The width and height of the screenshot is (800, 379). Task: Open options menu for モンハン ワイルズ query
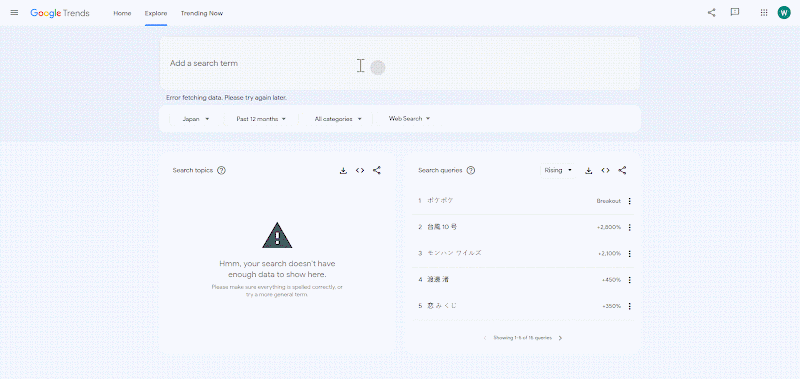click(629, 254)
